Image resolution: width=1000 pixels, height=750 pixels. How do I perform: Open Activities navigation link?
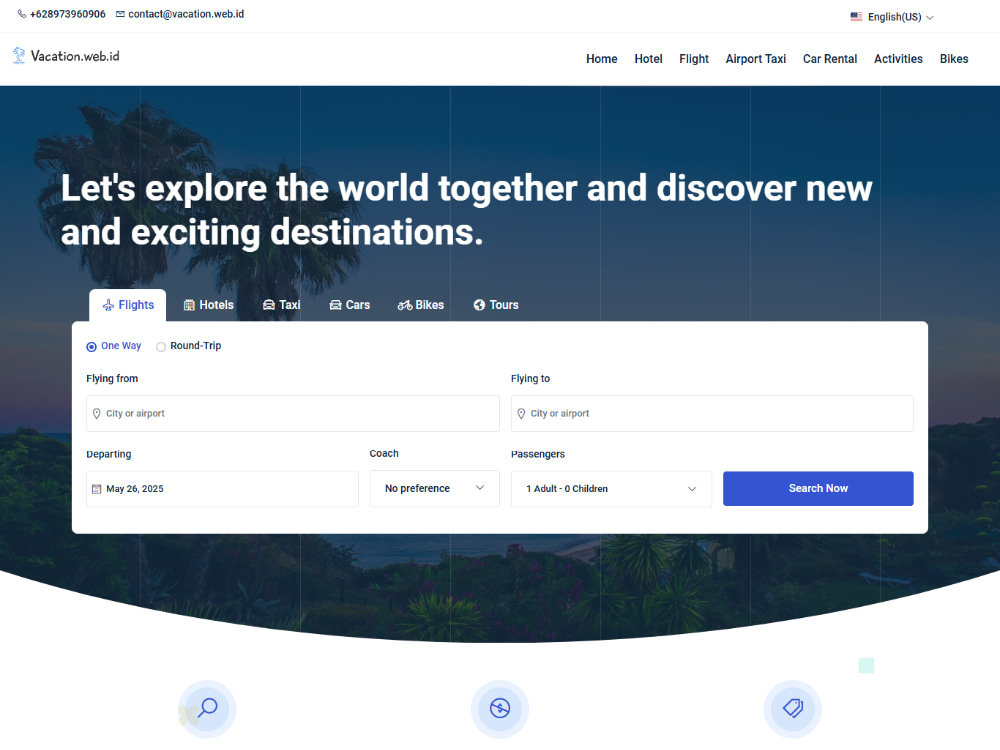(898, 59)
